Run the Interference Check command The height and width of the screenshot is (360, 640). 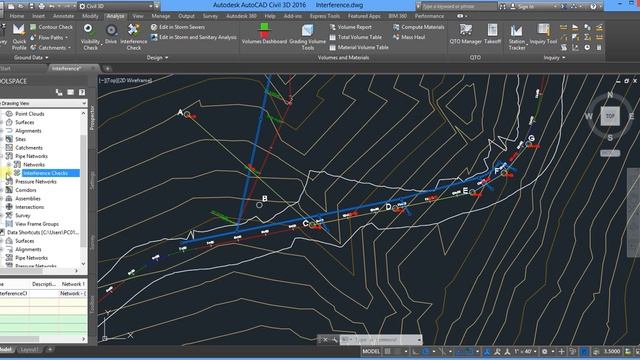click(133, 37)
